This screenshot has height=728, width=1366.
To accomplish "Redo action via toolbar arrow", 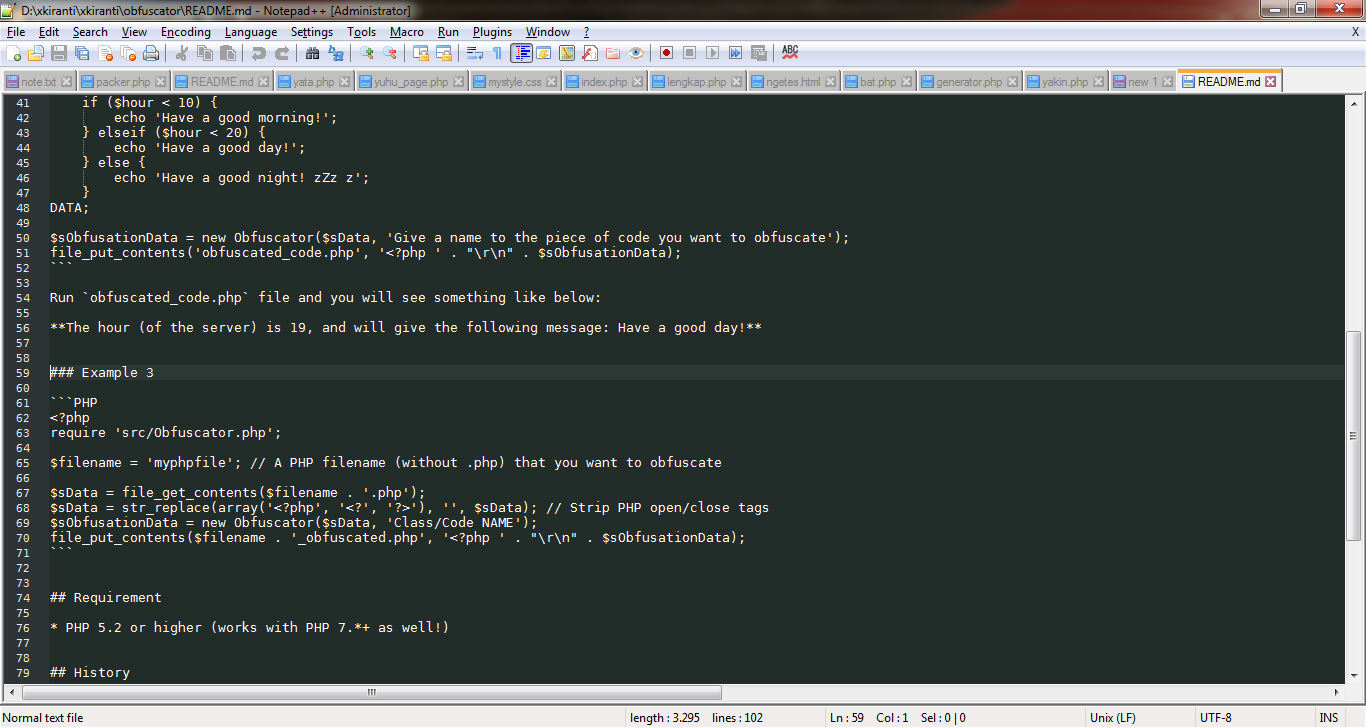I will point(282,53).
